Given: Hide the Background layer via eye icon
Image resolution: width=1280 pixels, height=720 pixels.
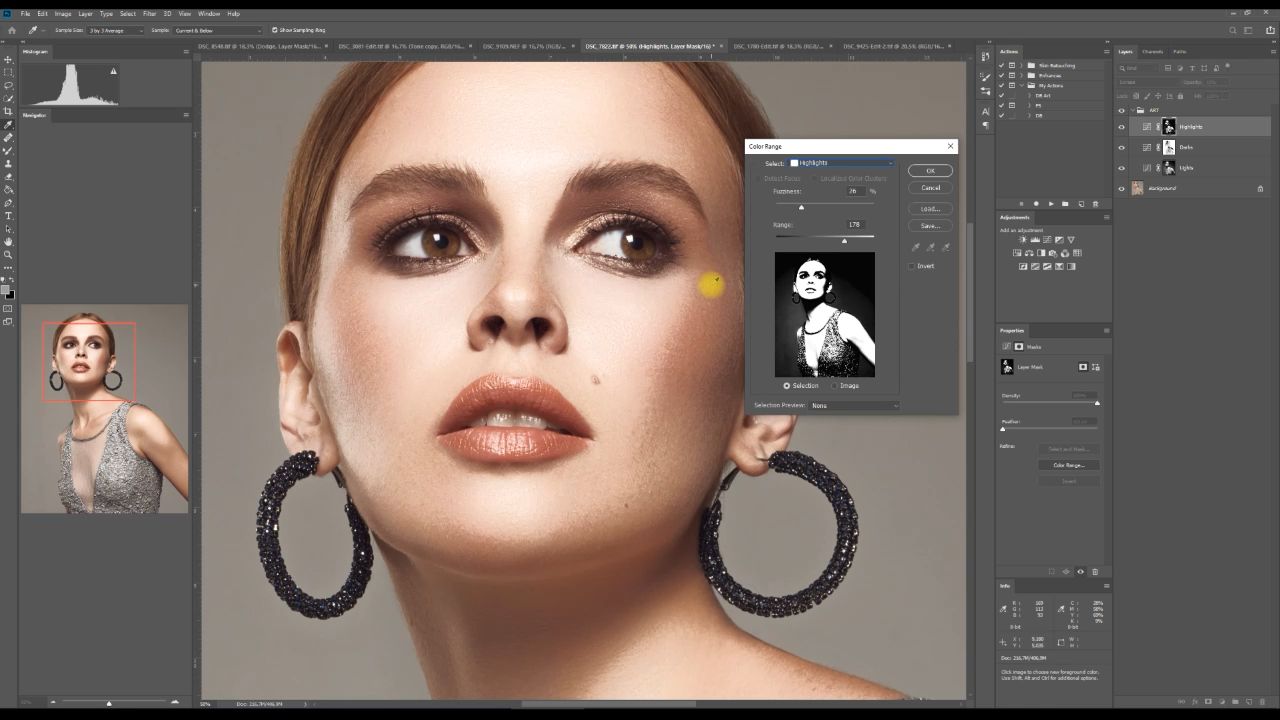Looking at the screenshot, I should click(1121, 188).
